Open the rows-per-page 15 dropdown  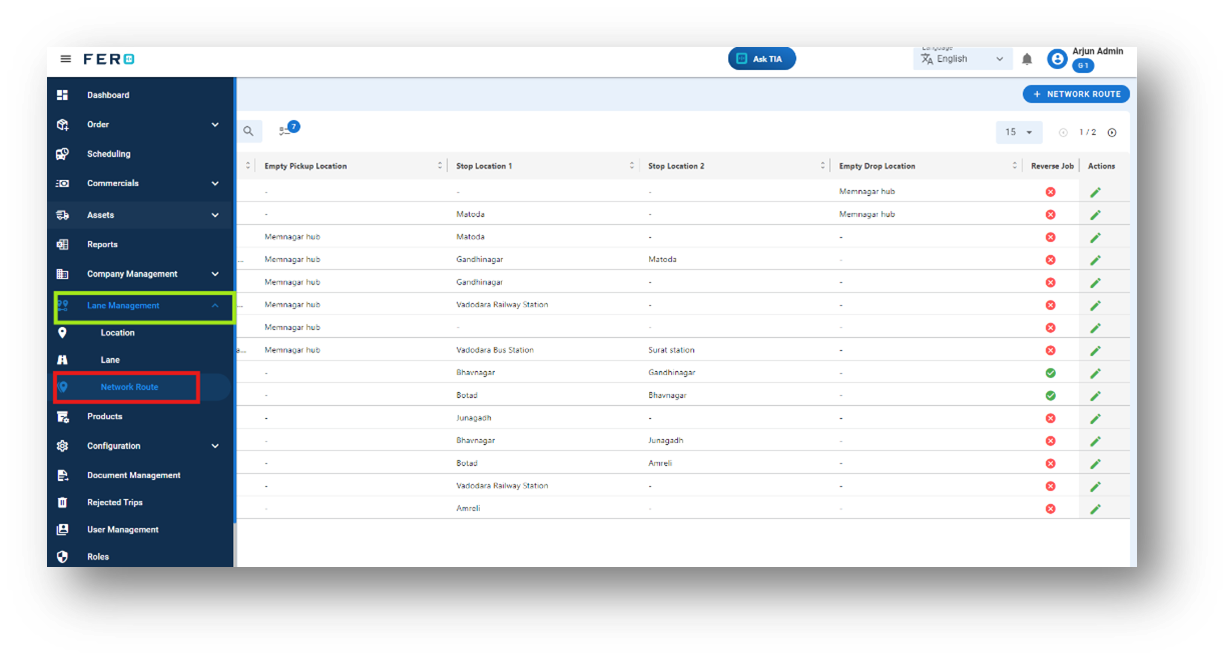(x=1019, y=132)
